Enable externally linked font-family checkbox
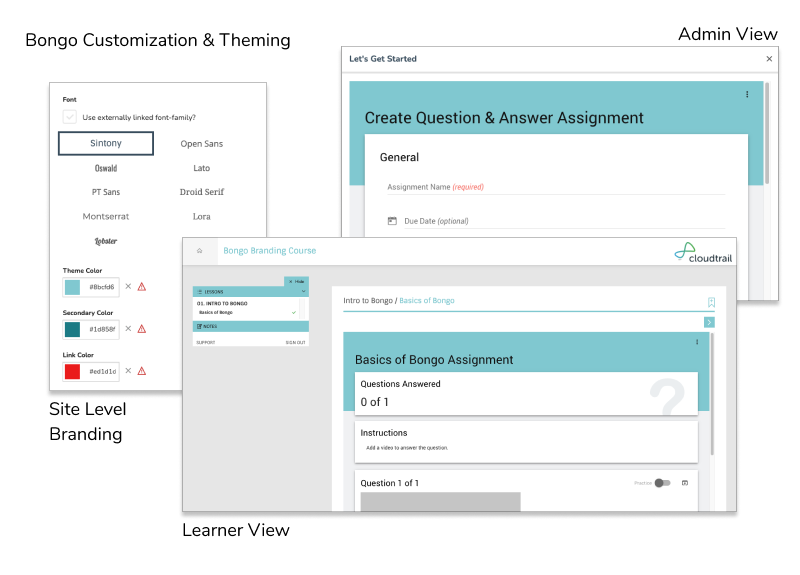 point(69,117)
